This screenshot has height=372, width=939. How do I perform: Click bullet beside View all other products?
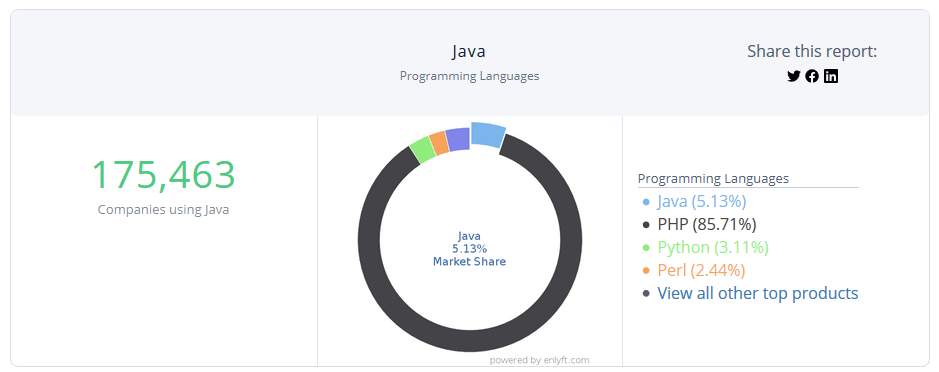click(646, 294)
